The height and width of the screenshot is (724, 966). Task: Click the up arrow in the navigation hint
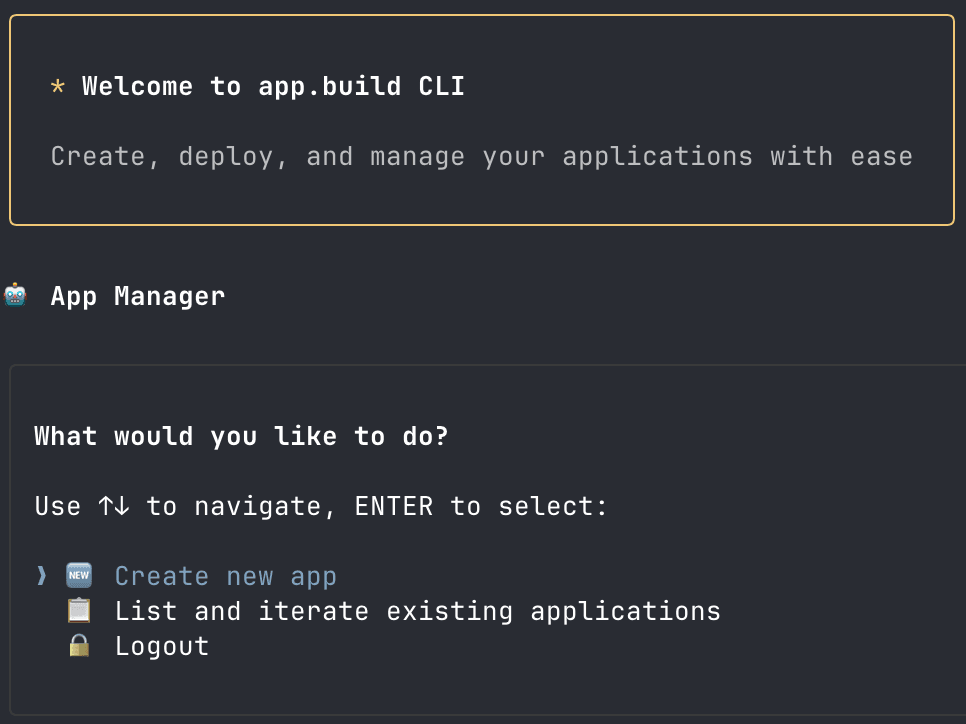tap(105, 506)
